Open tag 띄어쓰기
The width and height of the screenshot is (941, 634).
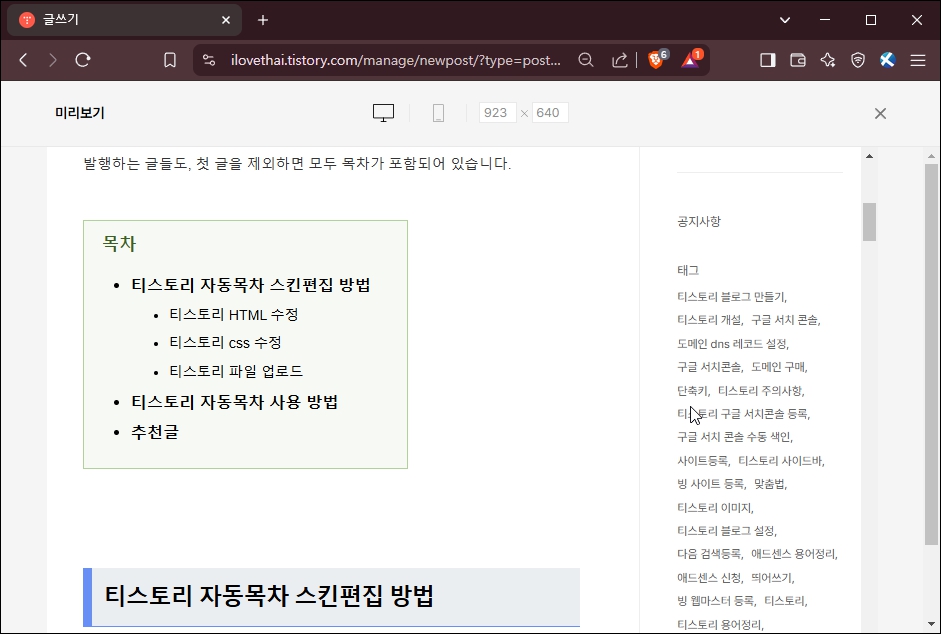(772, 578)
